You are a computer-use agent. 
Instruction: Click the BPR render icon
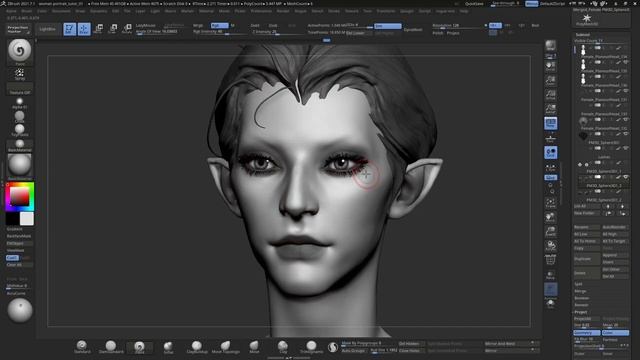click(x=550, y=46)
